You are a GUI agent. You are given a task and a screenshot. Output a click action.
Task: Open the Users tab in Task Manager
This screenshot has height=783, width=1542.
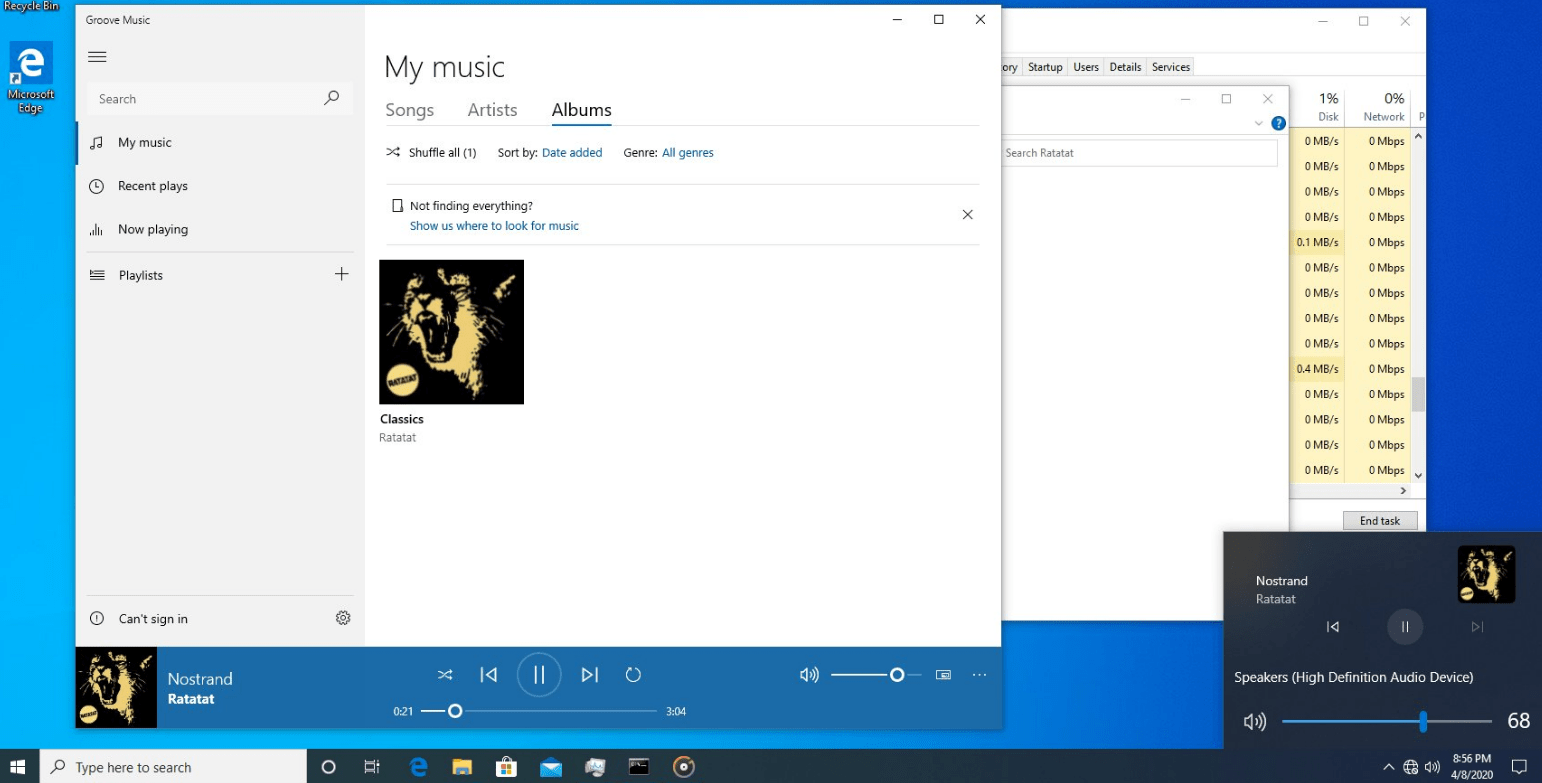(x=1086, y=67)
